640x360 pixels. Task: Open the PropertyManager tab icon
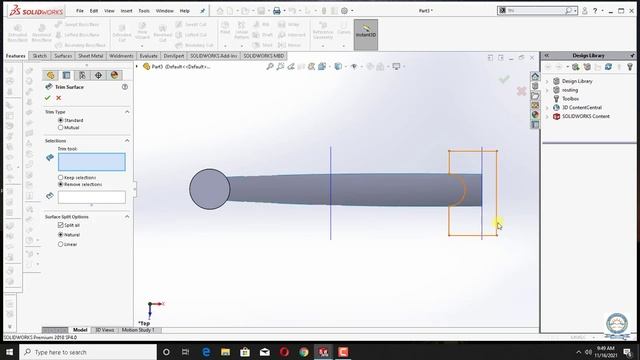coord(66,75)
